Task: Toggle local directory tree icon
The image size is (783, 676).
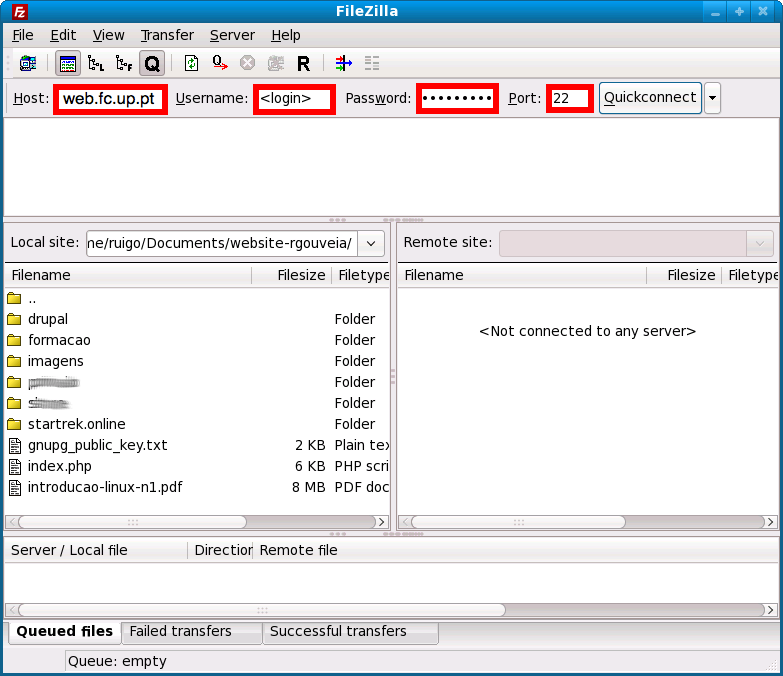Action: pos(96,63)
